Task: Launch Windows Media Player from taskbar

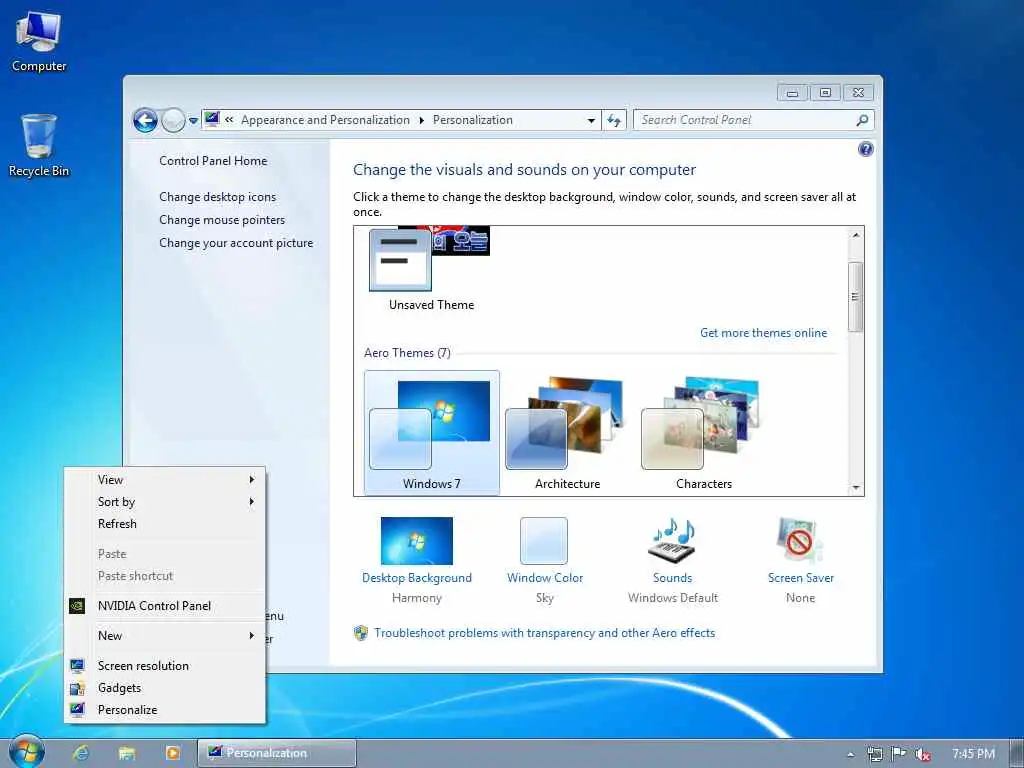Action: (172, 753)
